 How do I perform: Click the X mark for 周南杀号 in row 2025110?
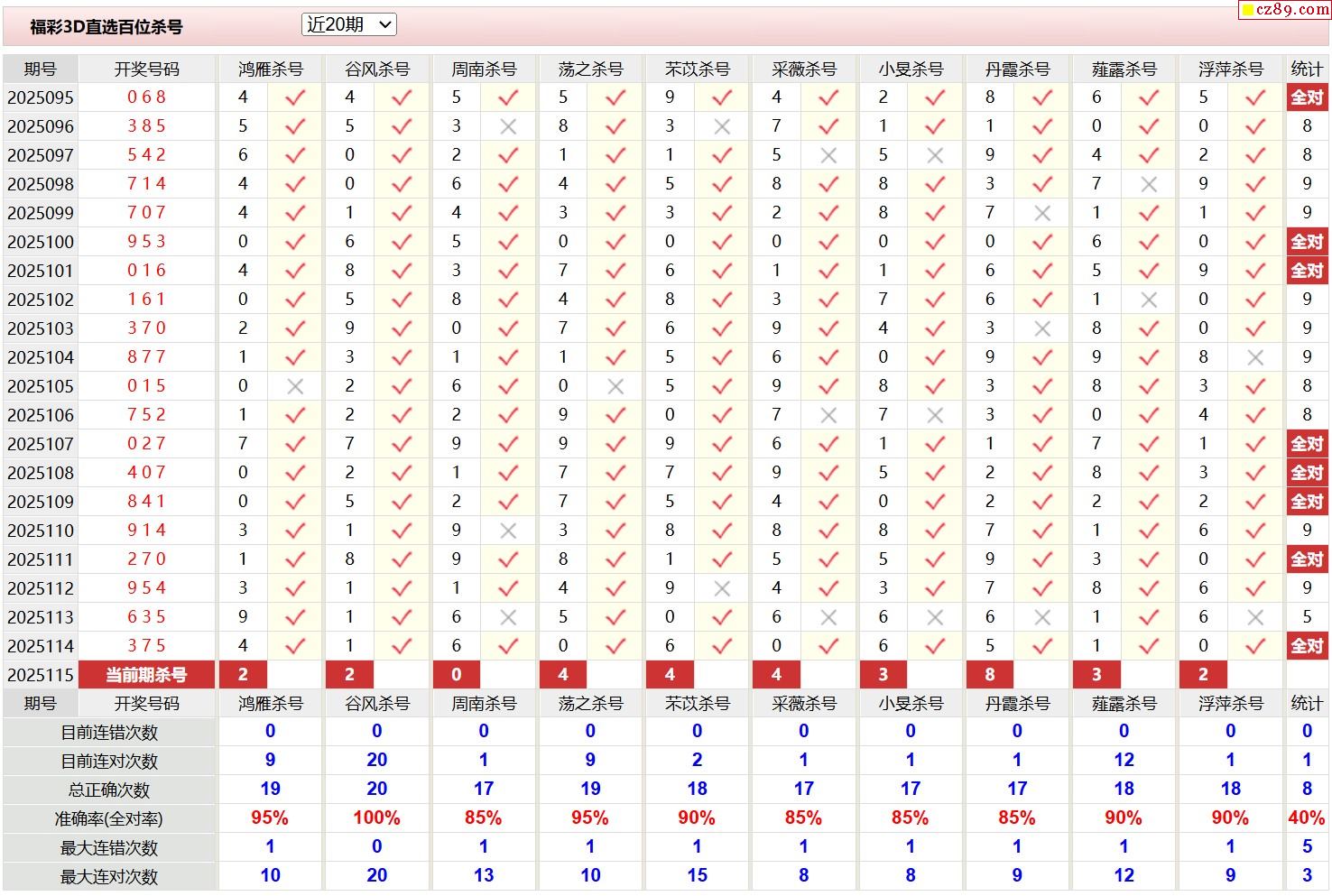tap(508, 531)
